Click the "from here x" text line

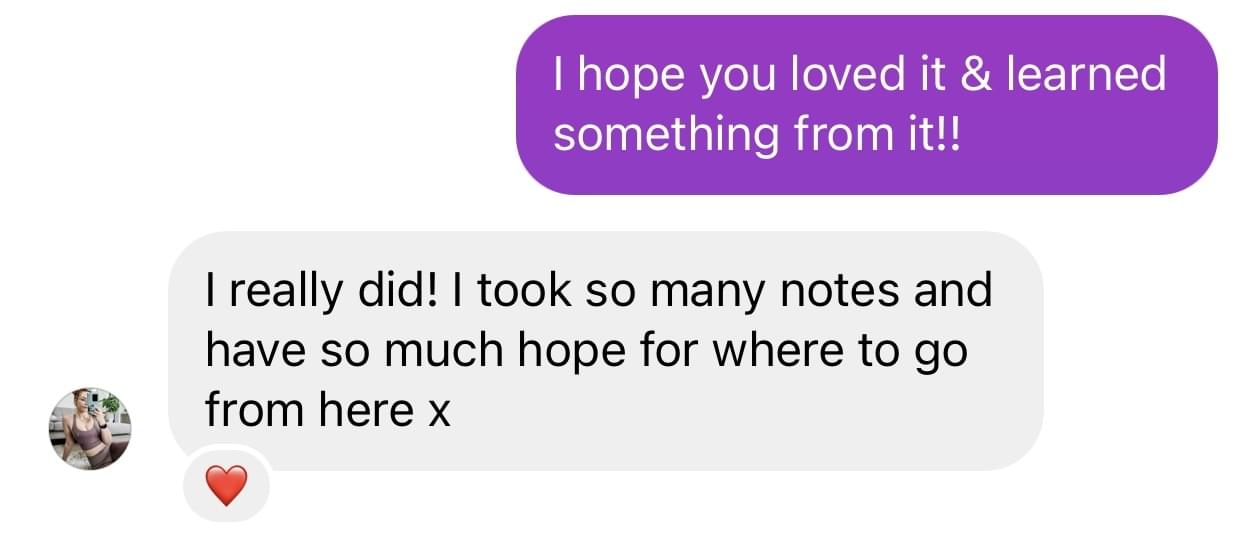(327, 409)
